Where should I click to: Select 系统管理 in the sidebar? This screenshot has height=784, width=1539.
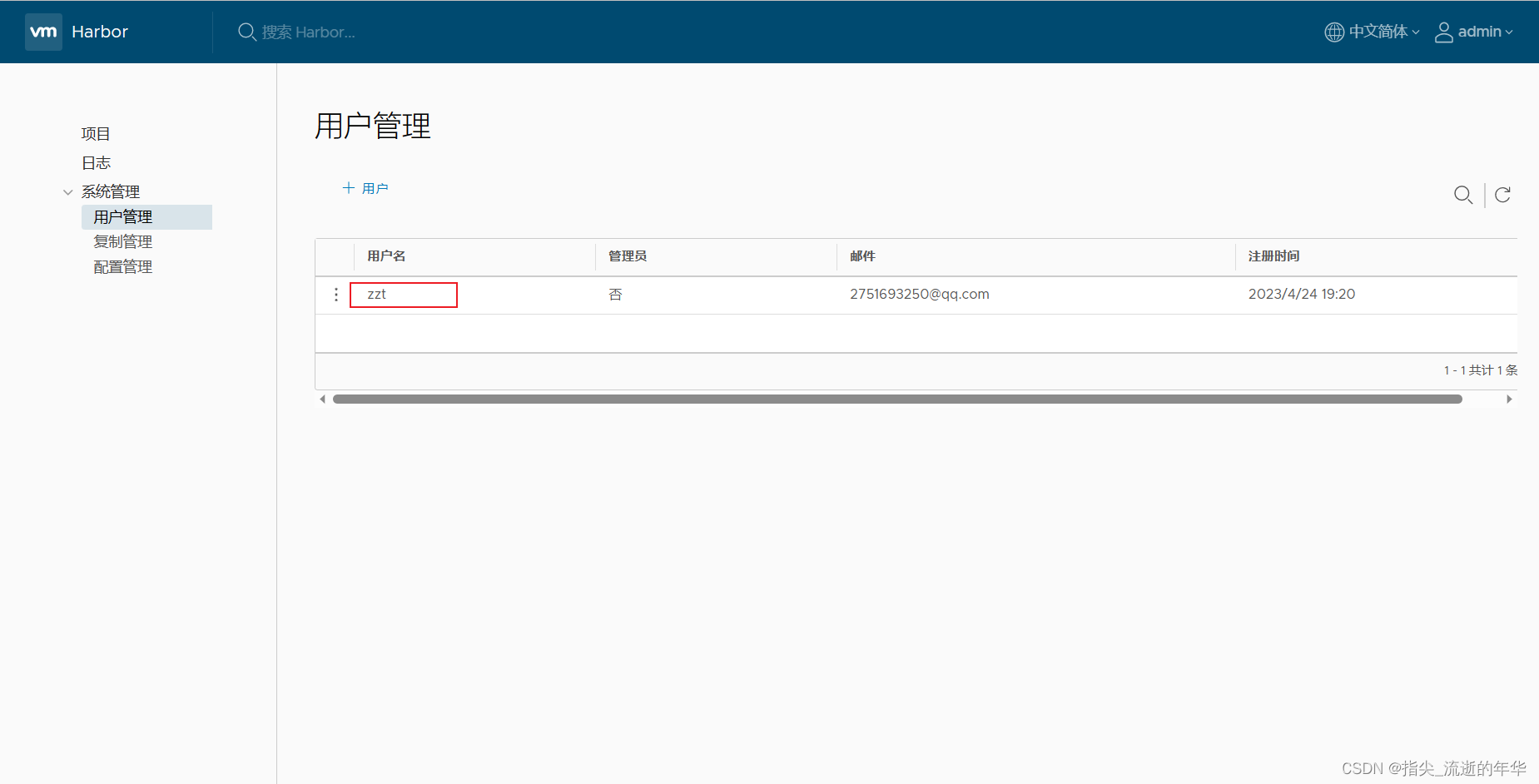[x=111, y=191]
